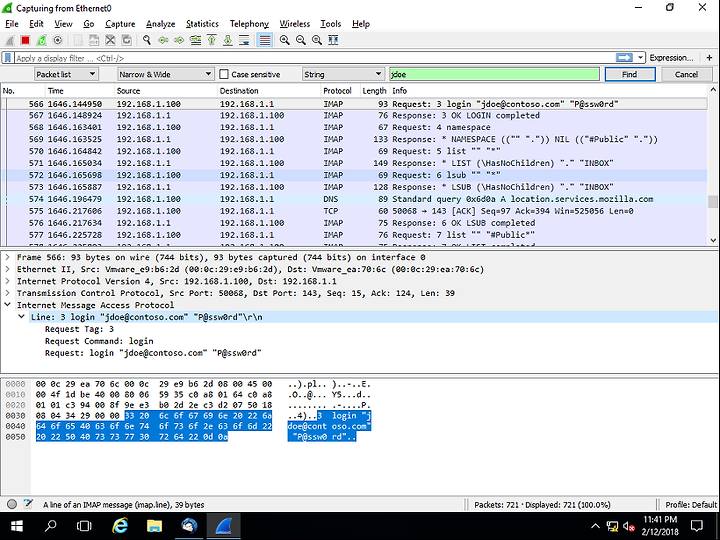This screenshot has height=540, width=720.
Task: Expand the Frame 566 details
Action: click(x=8, y=257)
